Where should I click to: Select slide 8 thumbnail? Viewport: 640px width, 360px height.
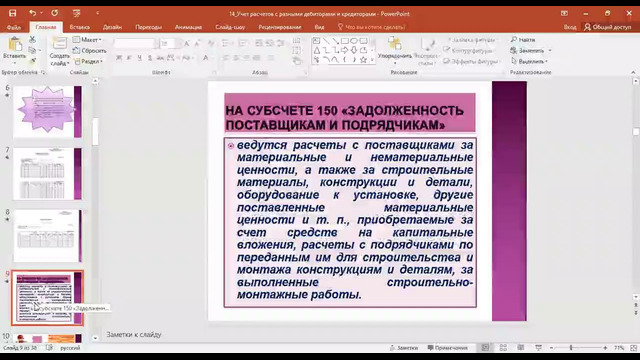pyautogui.click(x=47, y=236)
